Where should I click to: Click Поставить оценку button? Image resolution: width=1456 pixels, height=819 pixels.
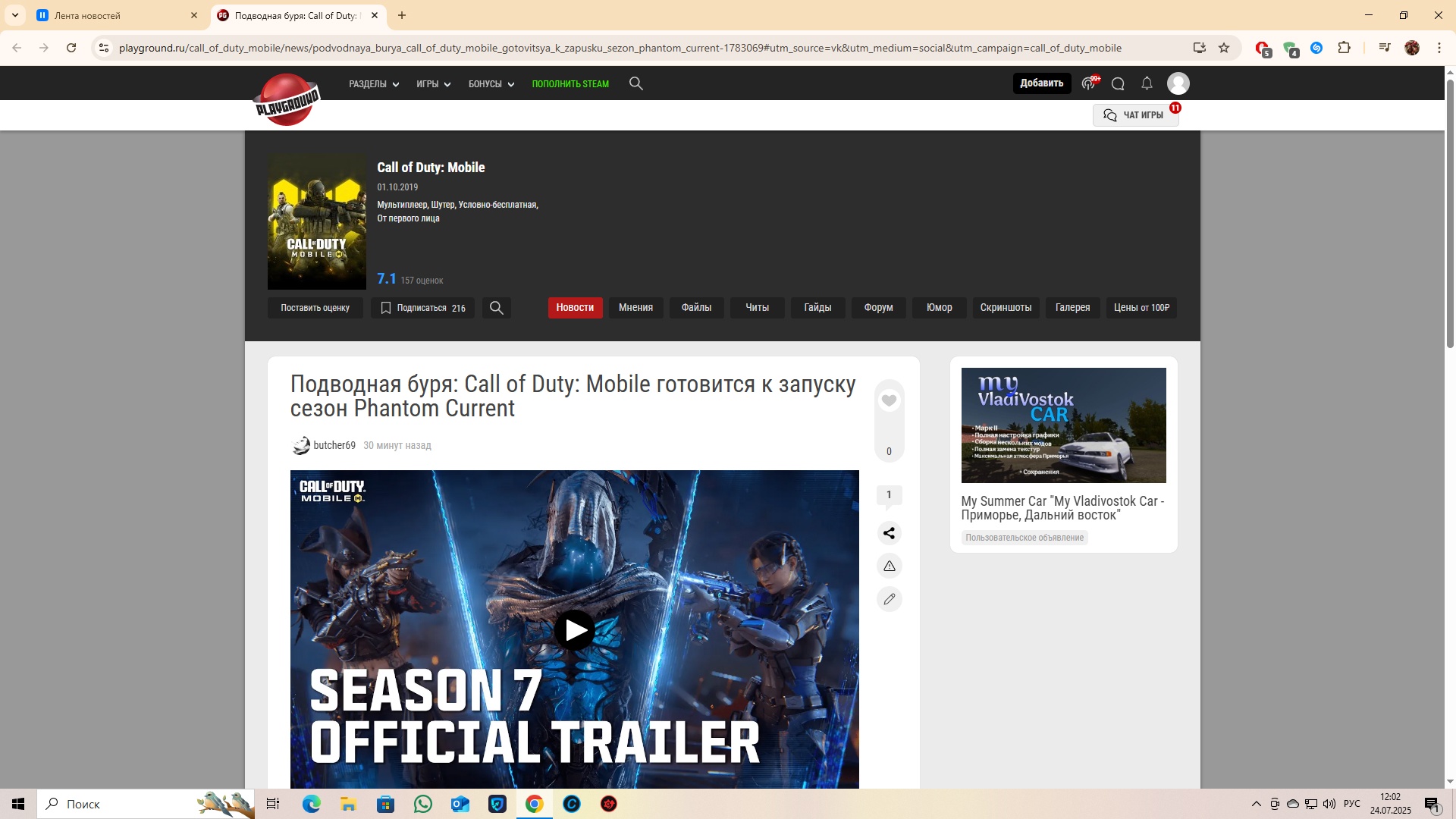point(315,308)
